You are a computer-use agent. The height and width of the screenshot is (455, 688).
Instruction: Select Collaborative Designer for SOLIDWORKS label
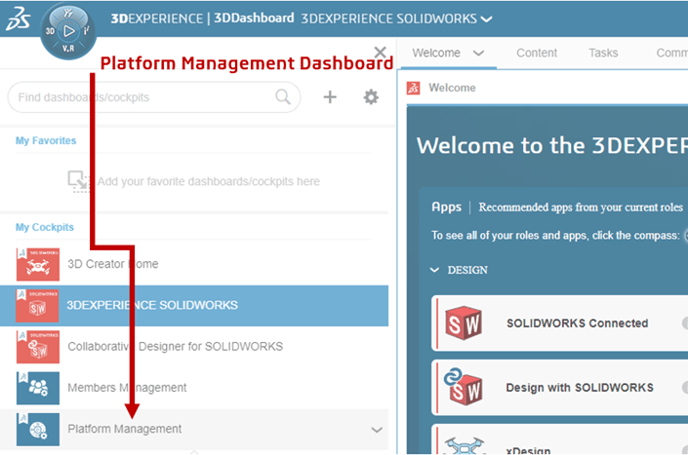coord(175,347)
